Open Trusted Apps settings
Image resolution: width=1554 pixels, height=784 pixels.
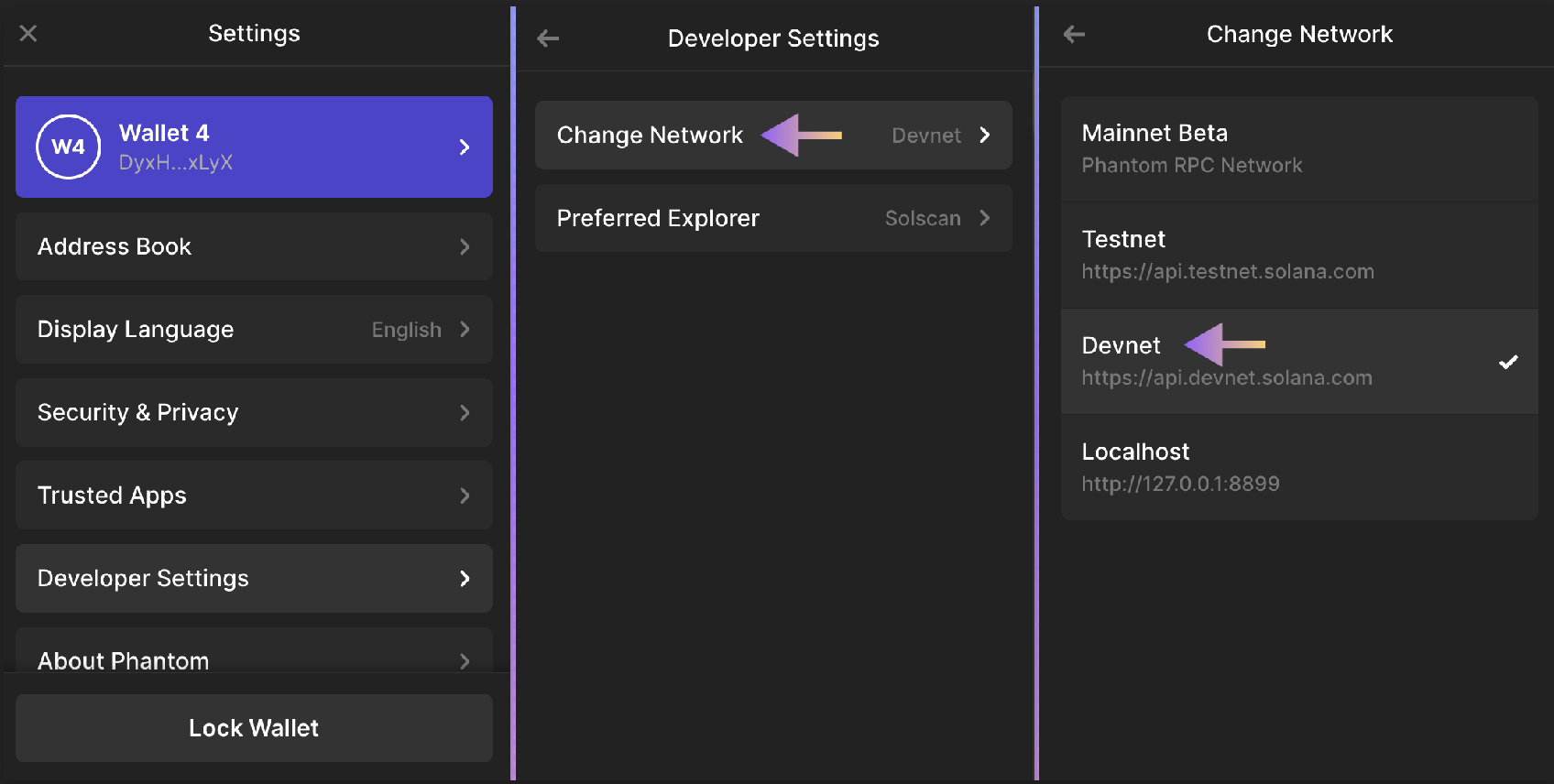point(254,495)
